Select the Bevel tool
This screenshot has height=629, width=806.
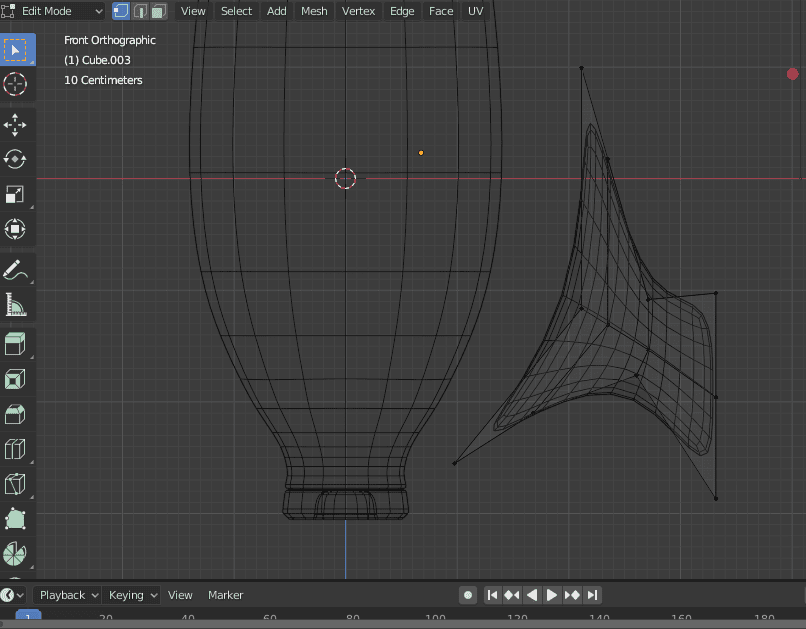tap(17, 413)
